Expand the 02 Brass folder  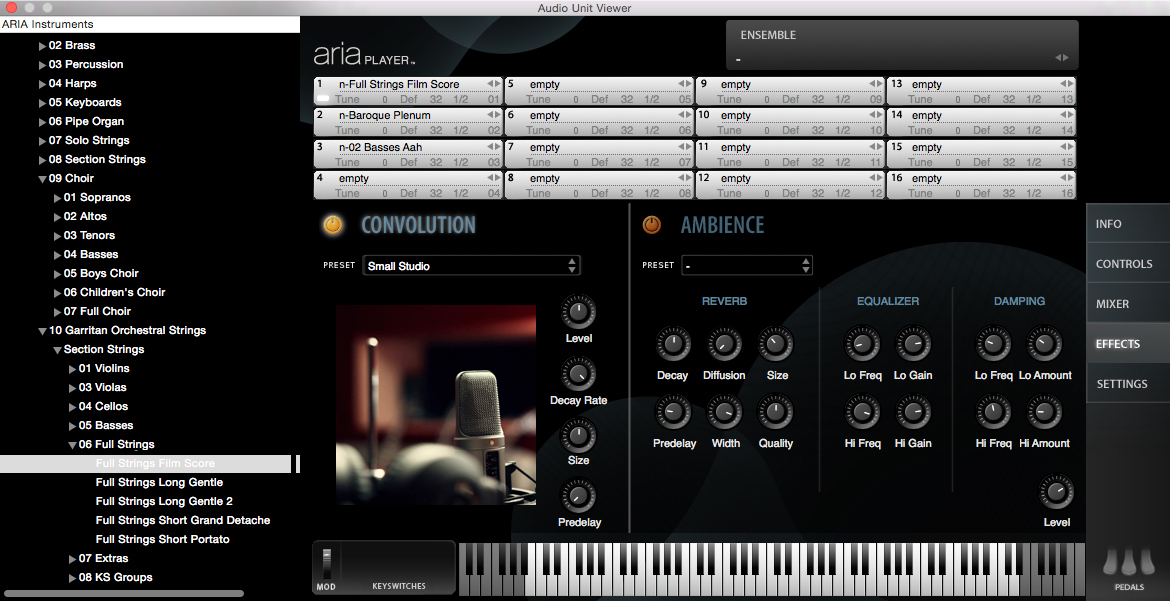42,46
